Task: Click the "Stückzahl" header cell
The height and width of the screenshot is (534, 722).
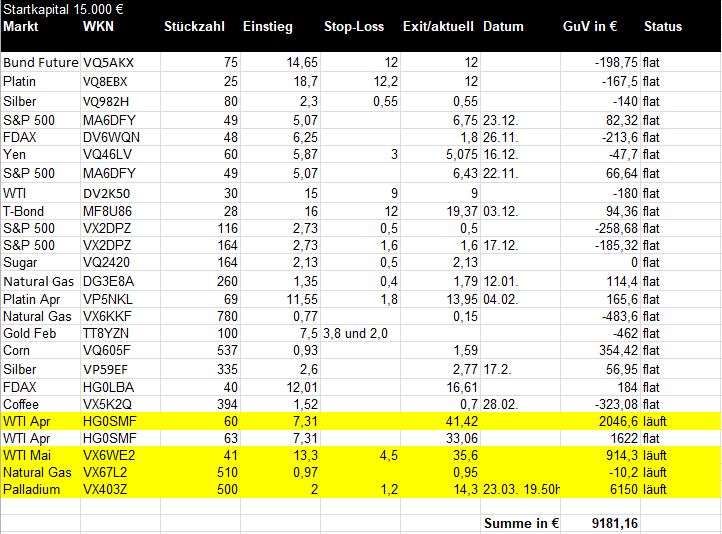Action: (x=194, y=26)
